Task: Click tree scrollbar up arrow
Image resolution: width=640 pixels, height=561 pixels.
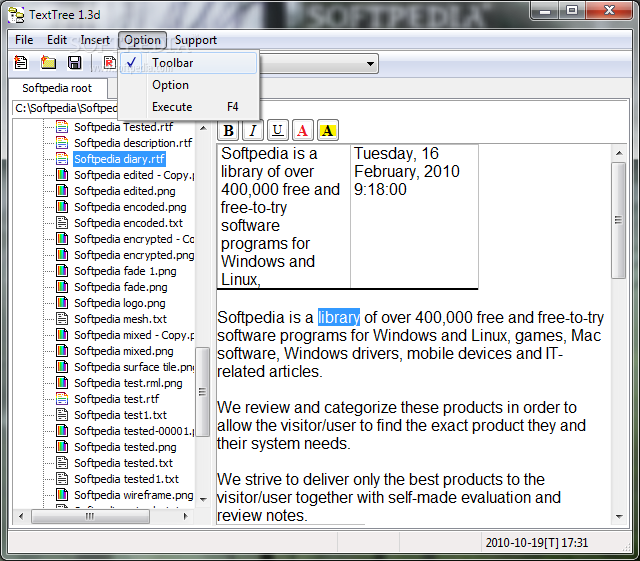Action: click(203, 128)
